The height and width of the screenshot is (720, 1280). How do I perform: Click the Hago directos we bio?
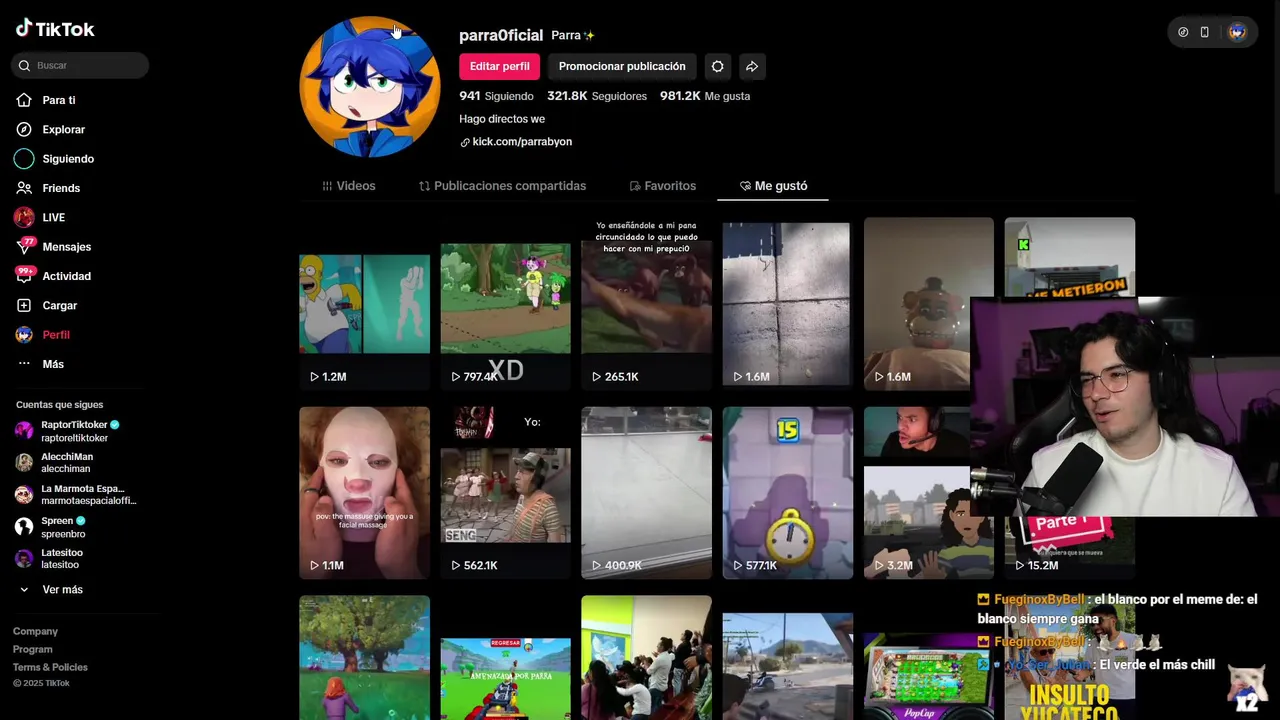coord(502,119)
